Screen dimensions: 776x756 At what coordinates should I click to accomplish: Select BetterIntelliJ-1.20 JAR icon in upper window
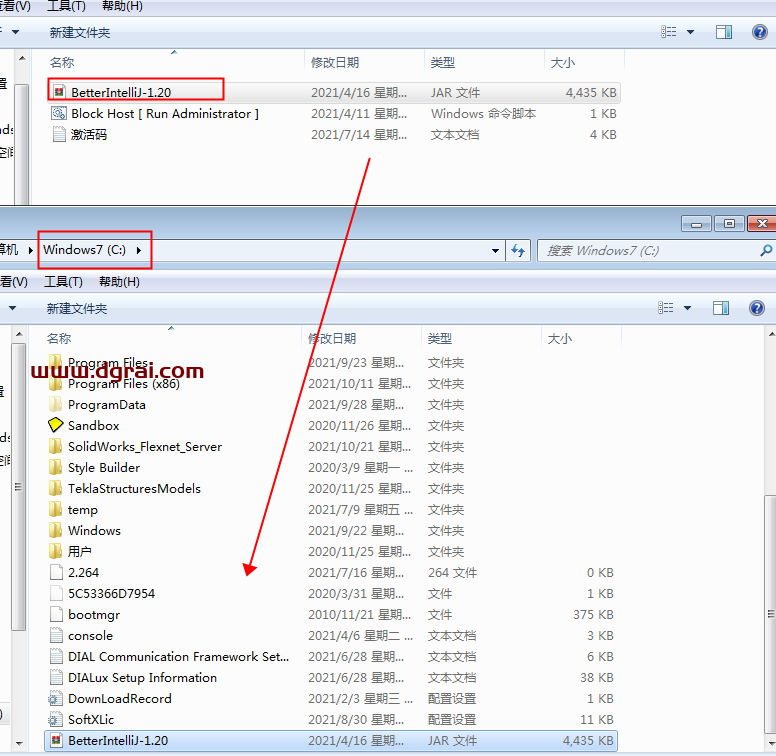coord(59,92)
